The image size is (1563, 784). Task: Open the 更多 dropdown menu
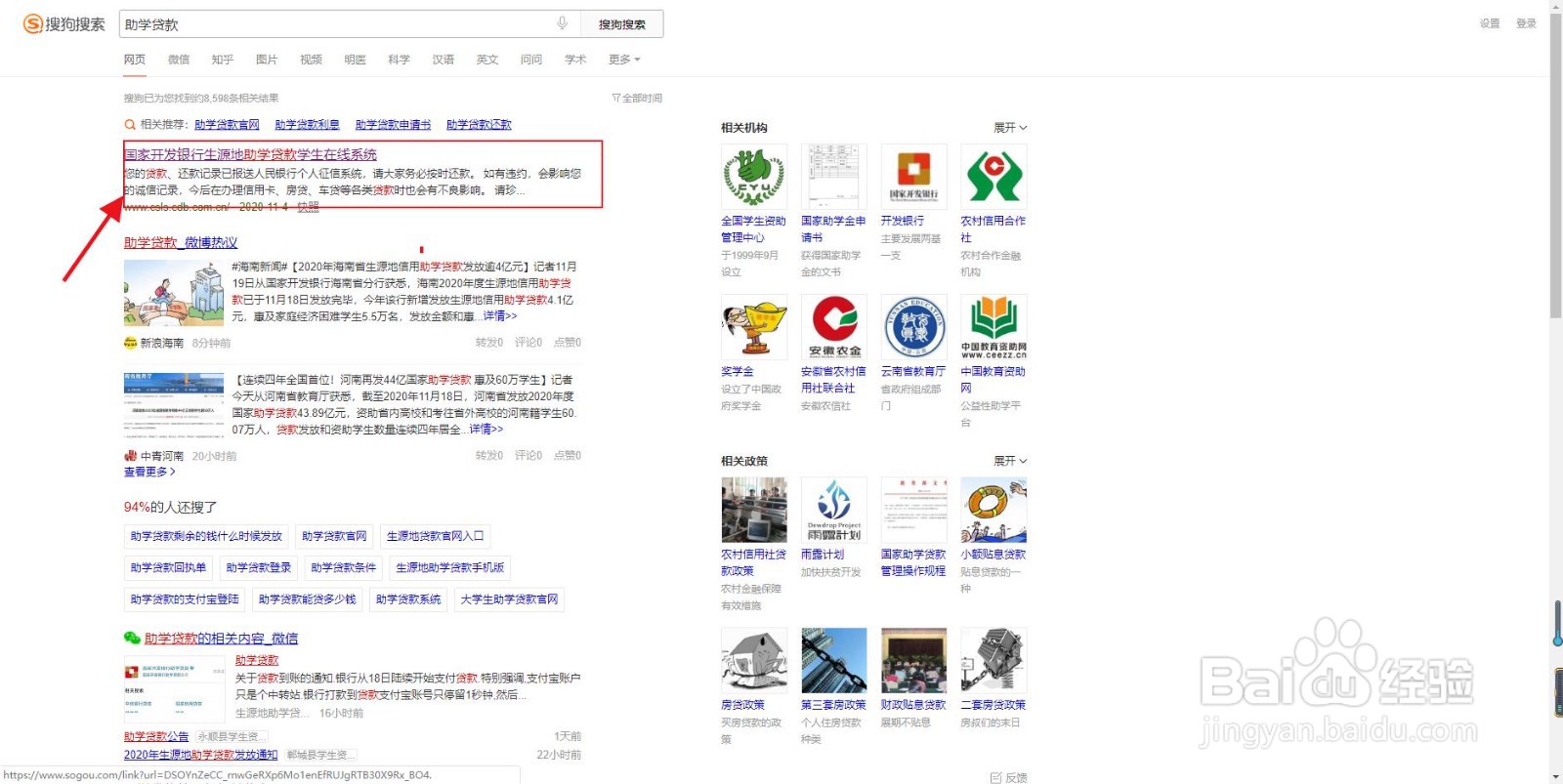pos(624,60)
